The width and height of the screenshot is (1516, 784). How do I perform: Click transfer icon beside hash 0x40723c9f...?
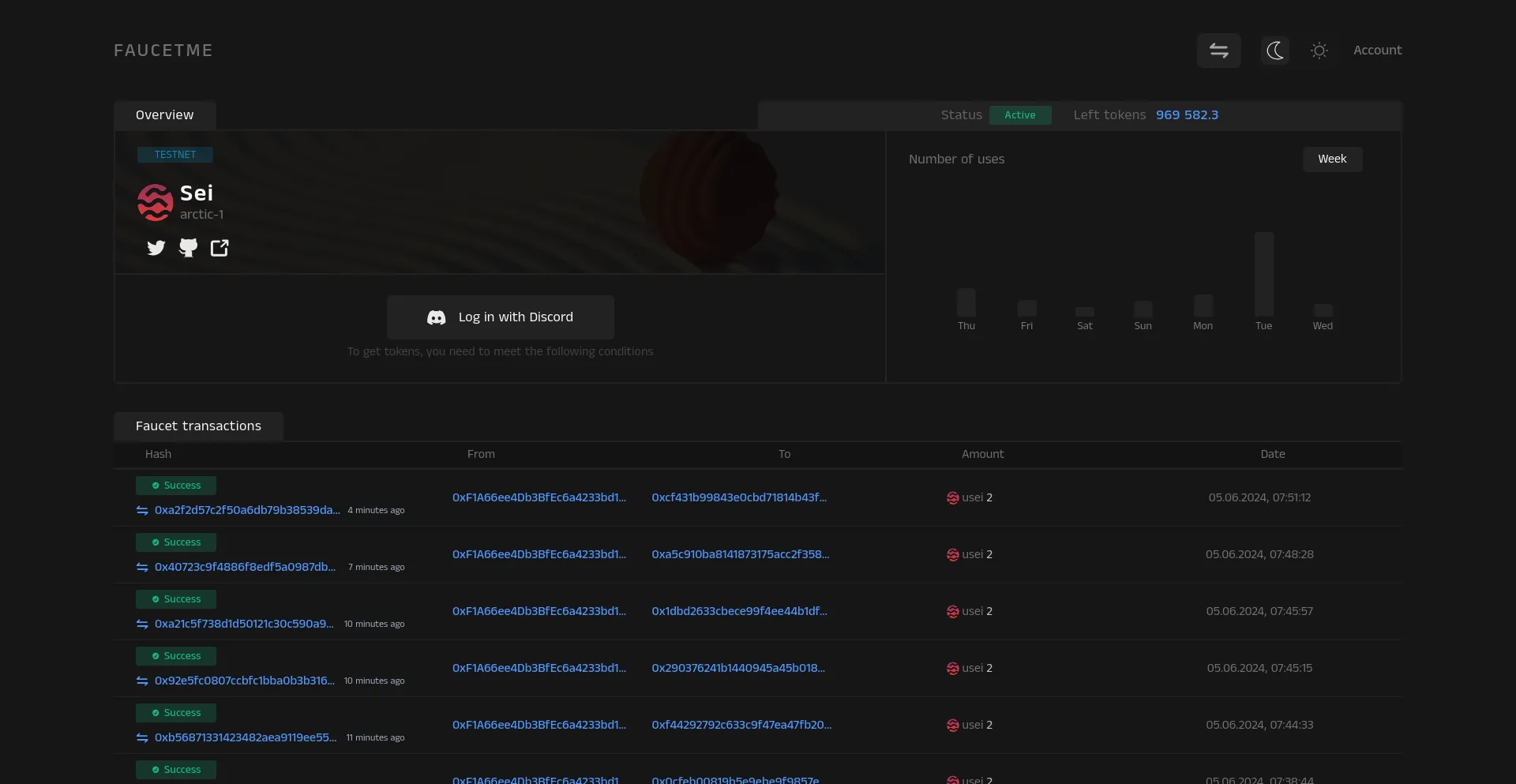[142, 568]
